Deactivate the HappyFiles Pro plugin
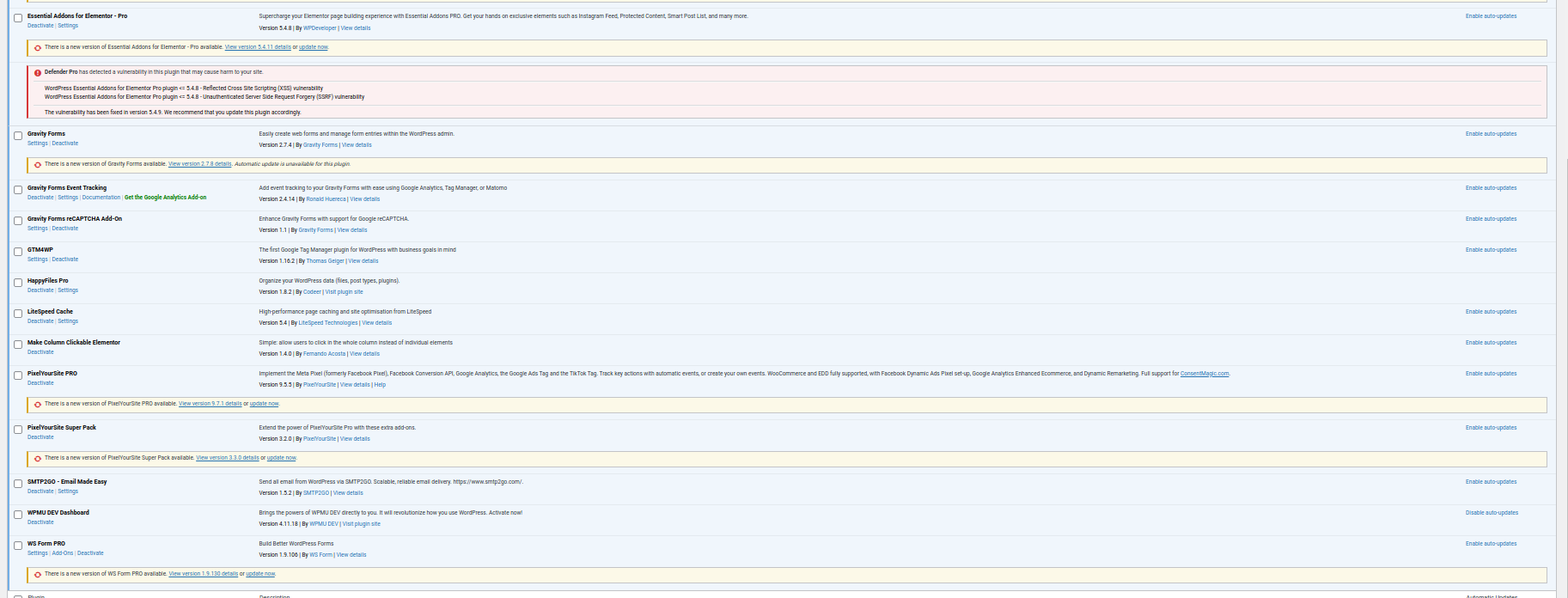Image resolution: width=1568 pixels, height=598 pixels. 40,290
